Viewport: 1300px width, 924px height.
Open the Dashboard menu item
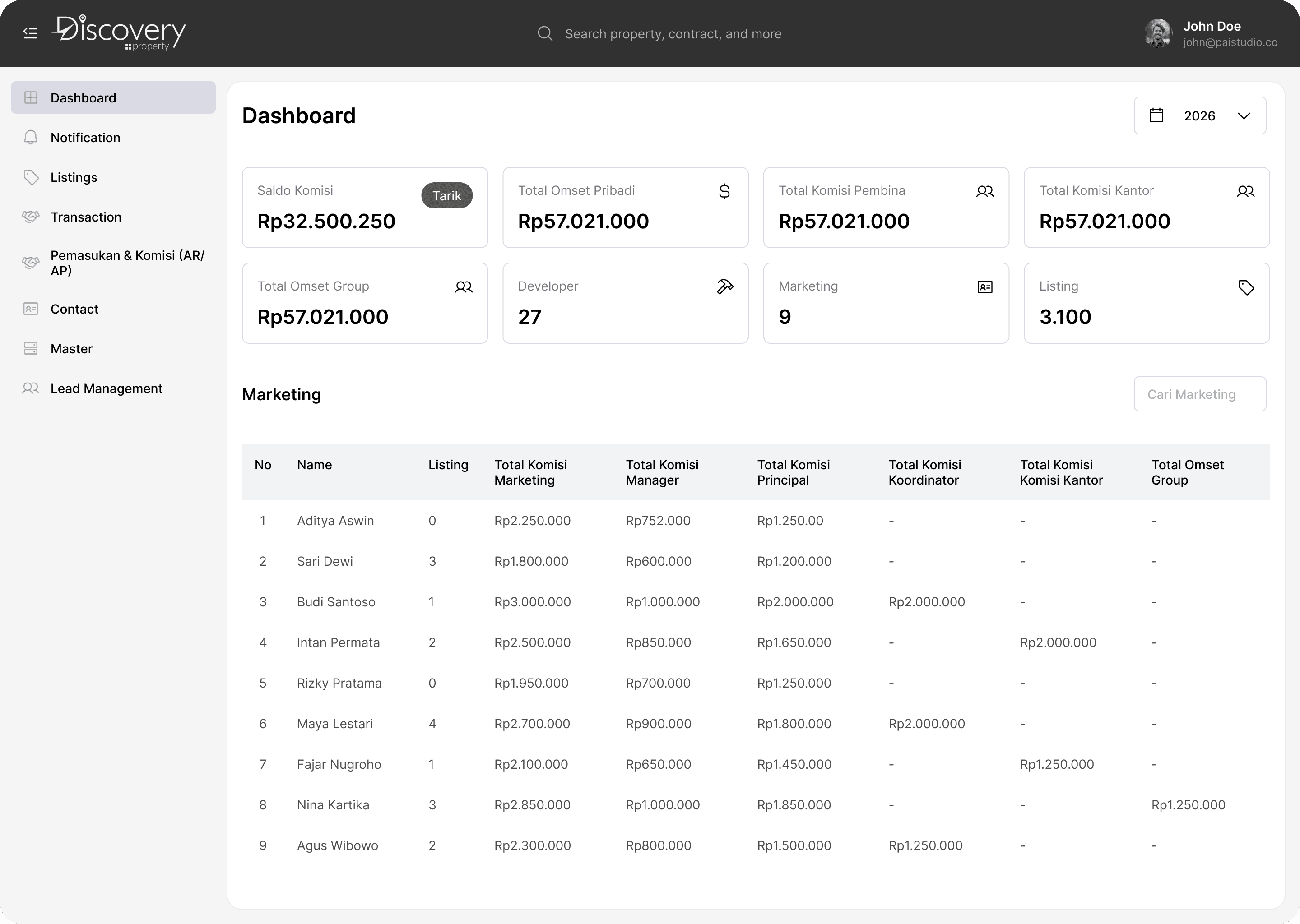tap(113, 98)
